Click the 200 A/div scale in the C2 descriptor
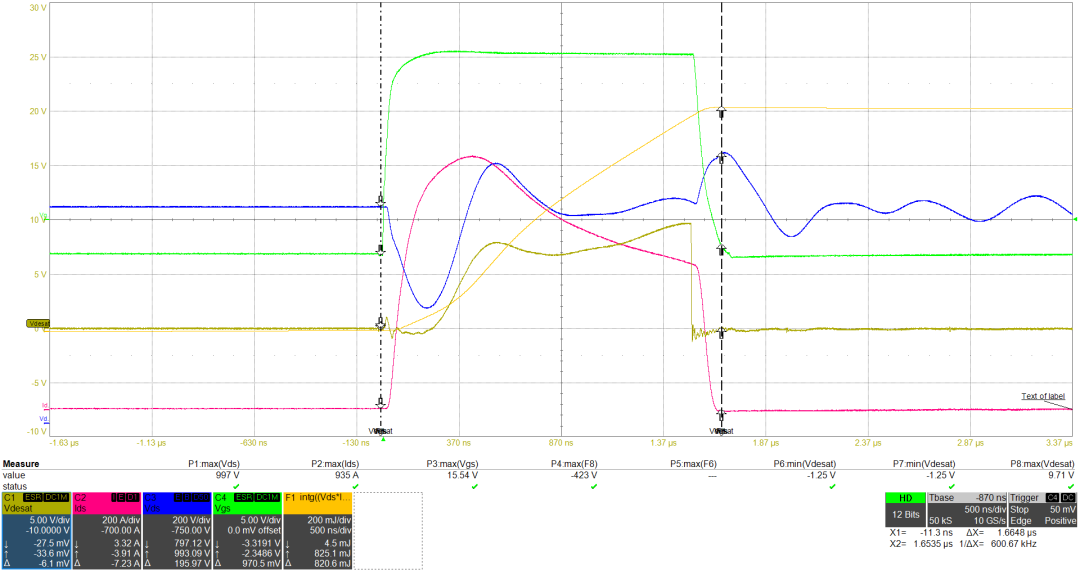The image size is (1080, 570). pyautogui.click(x=121, y=520)
